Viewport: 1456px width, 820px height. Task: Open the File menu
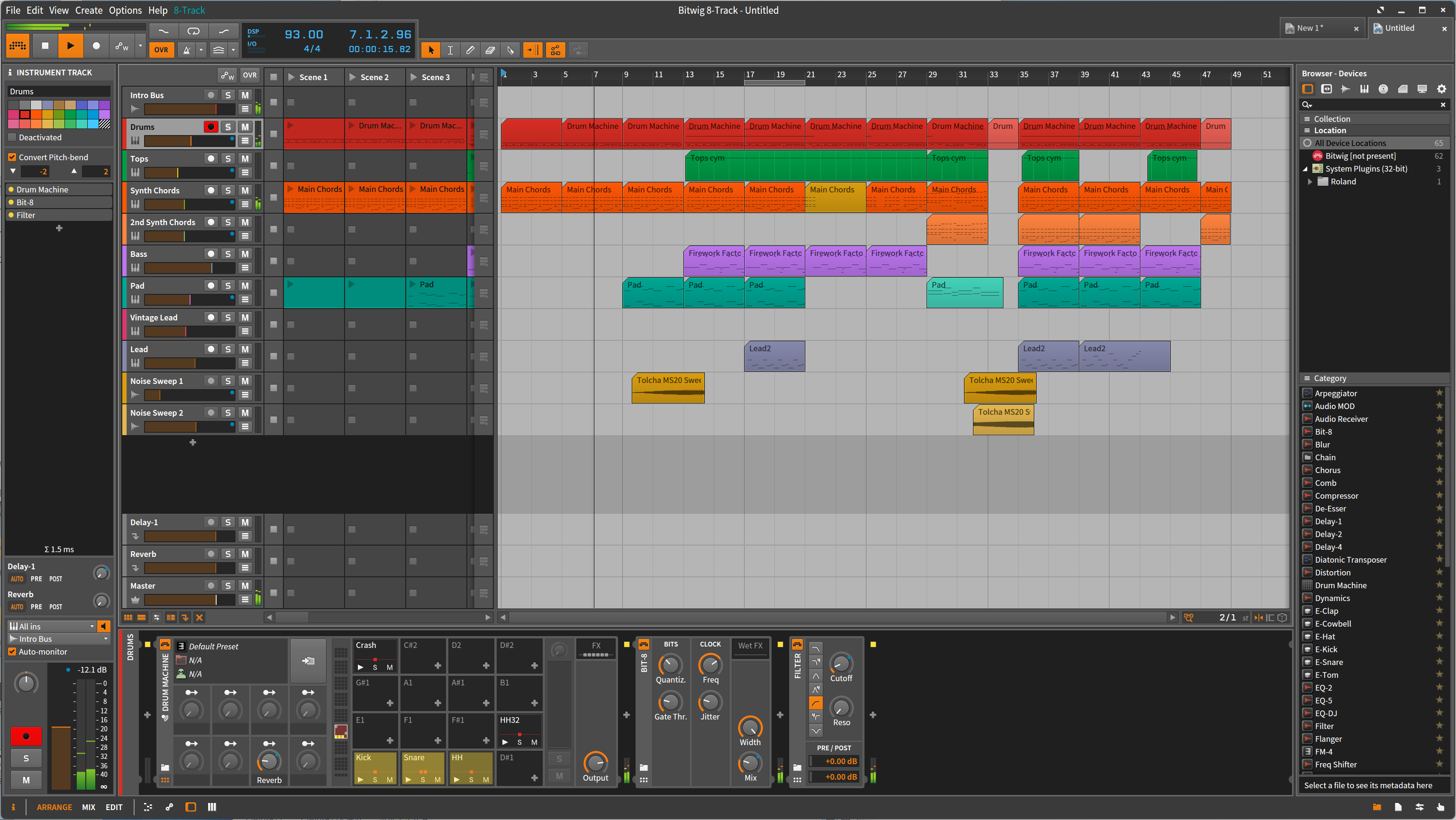(13, 10)
